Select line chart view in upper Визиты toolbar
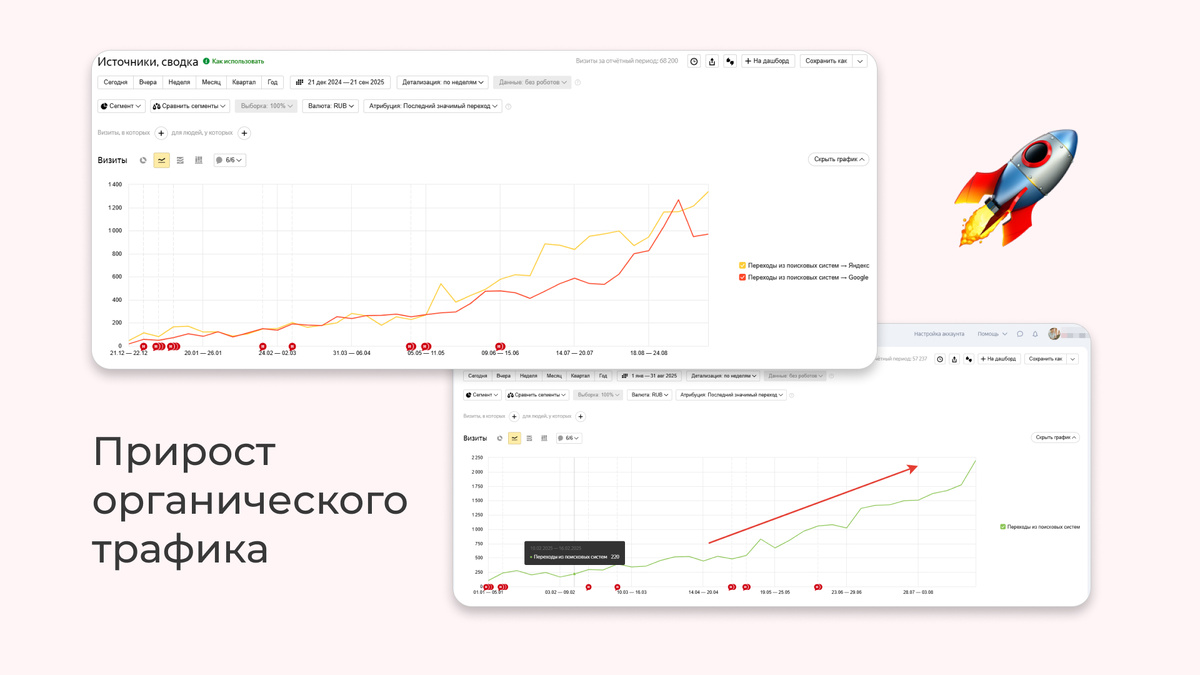This screenshot has height=675, width=1200. coord(162,160)
